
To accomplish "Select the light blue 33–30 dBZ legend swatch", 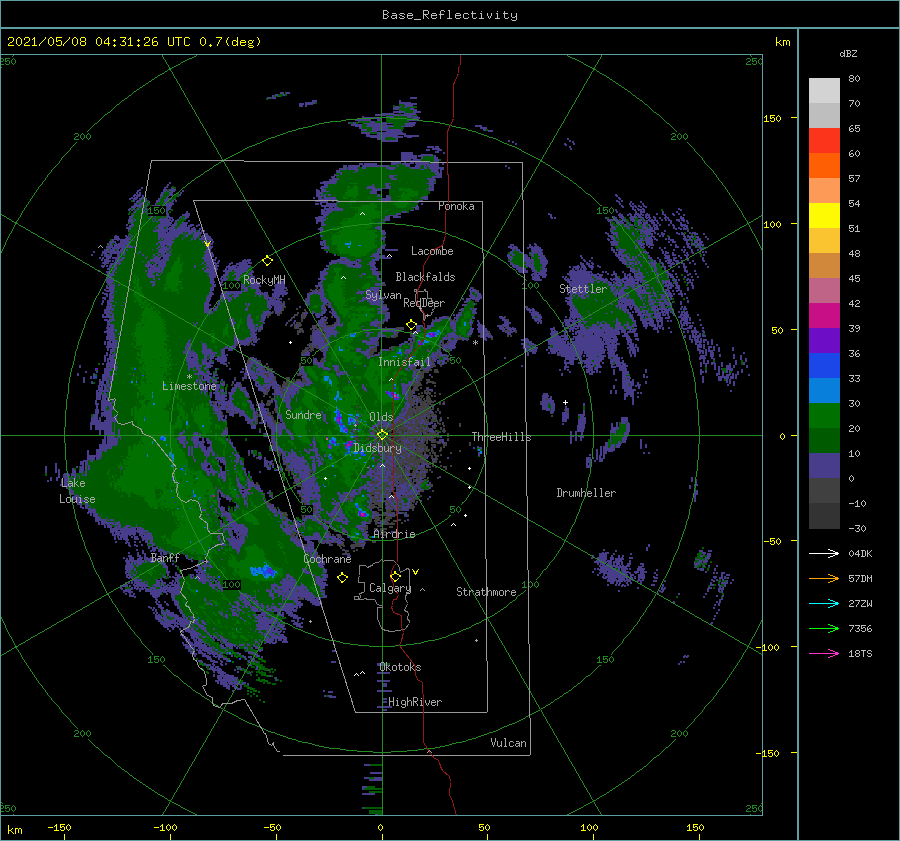I will click(x=824, y=391).
